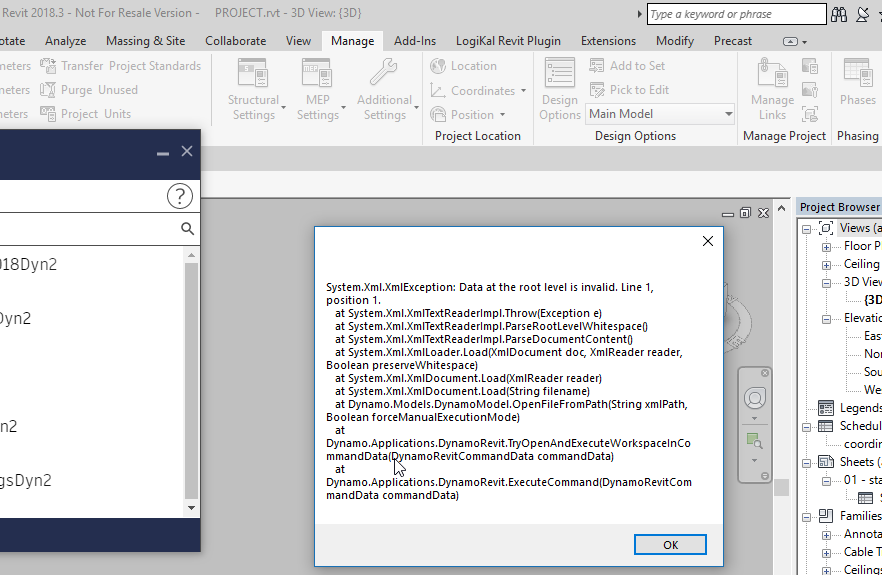Open Structural Settings tool
This screenshot has height=575, width=882.
(x=253, y=90)
